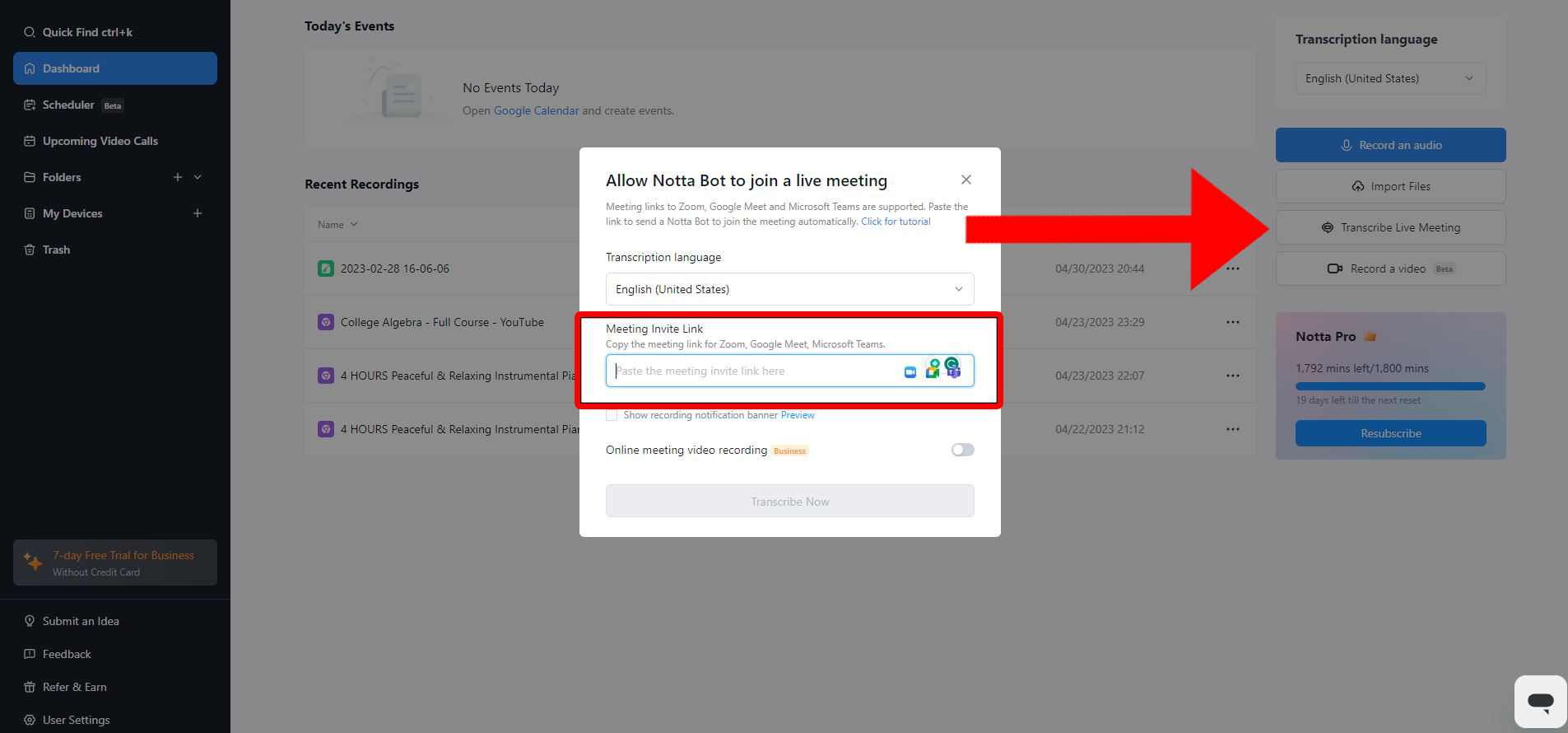Click green icon of 2023-02-28 recording
Screen dimensions: 1568x733
click(x=326, y=268)
